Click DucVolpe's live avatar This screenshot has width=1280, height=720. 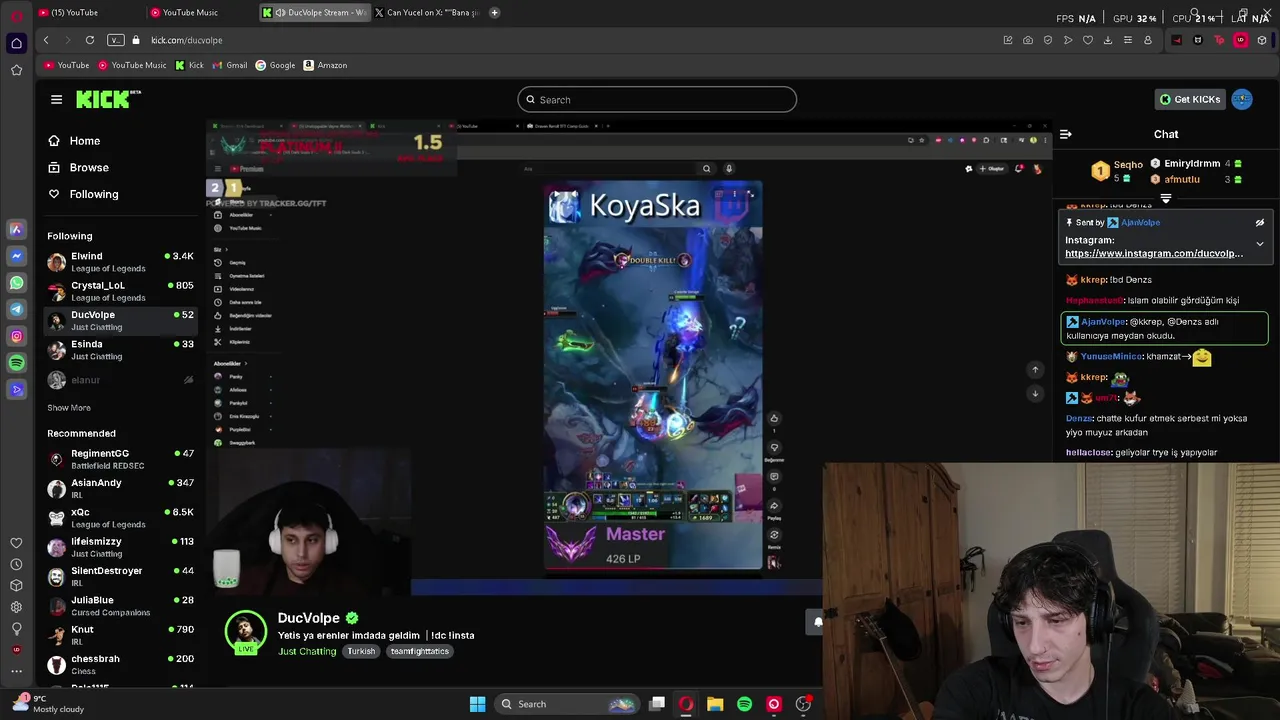pos(245,632)
